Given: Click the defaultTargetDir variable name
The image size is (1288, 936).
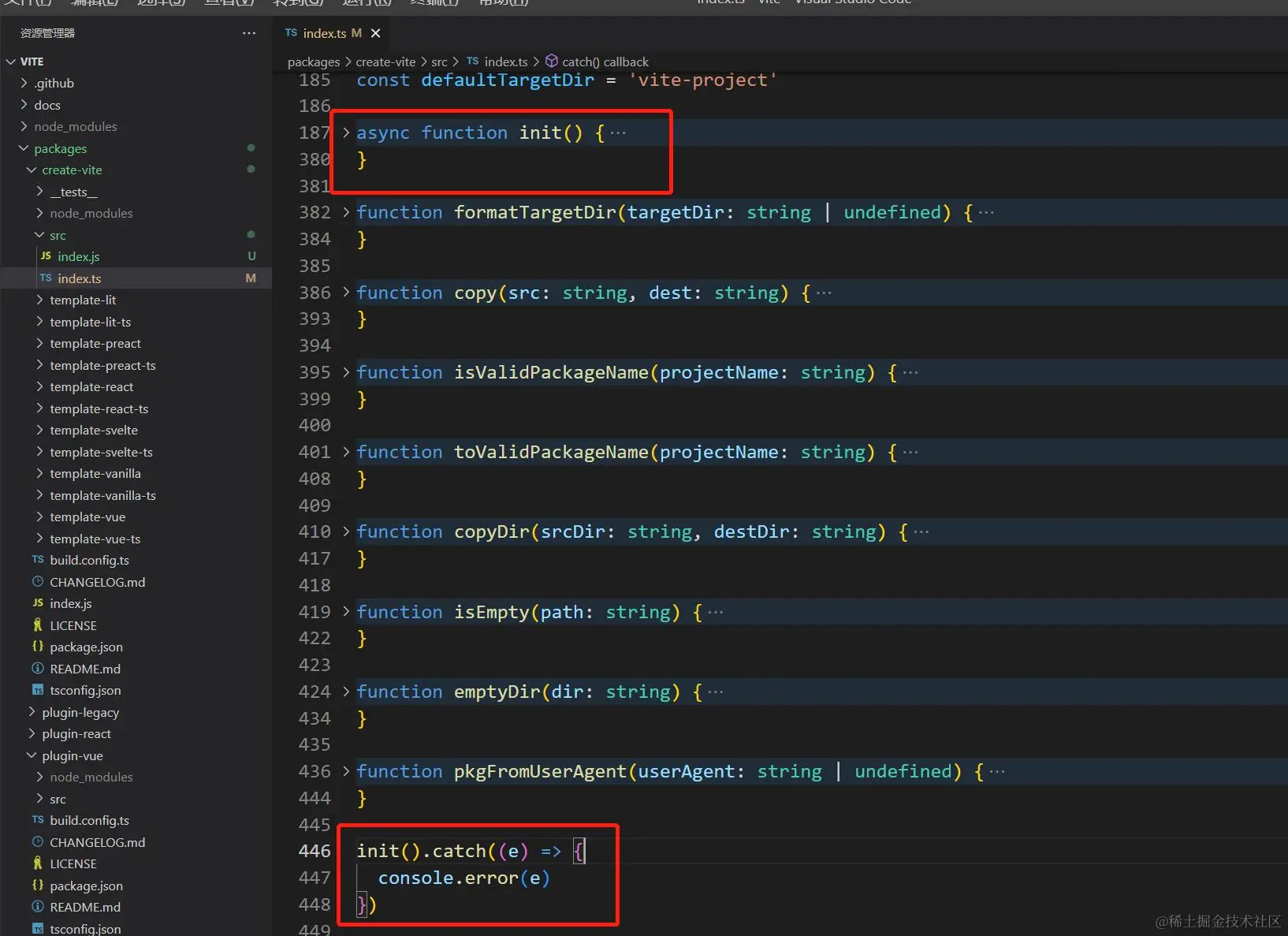Looking at the screenshot, I should [508, 80].
